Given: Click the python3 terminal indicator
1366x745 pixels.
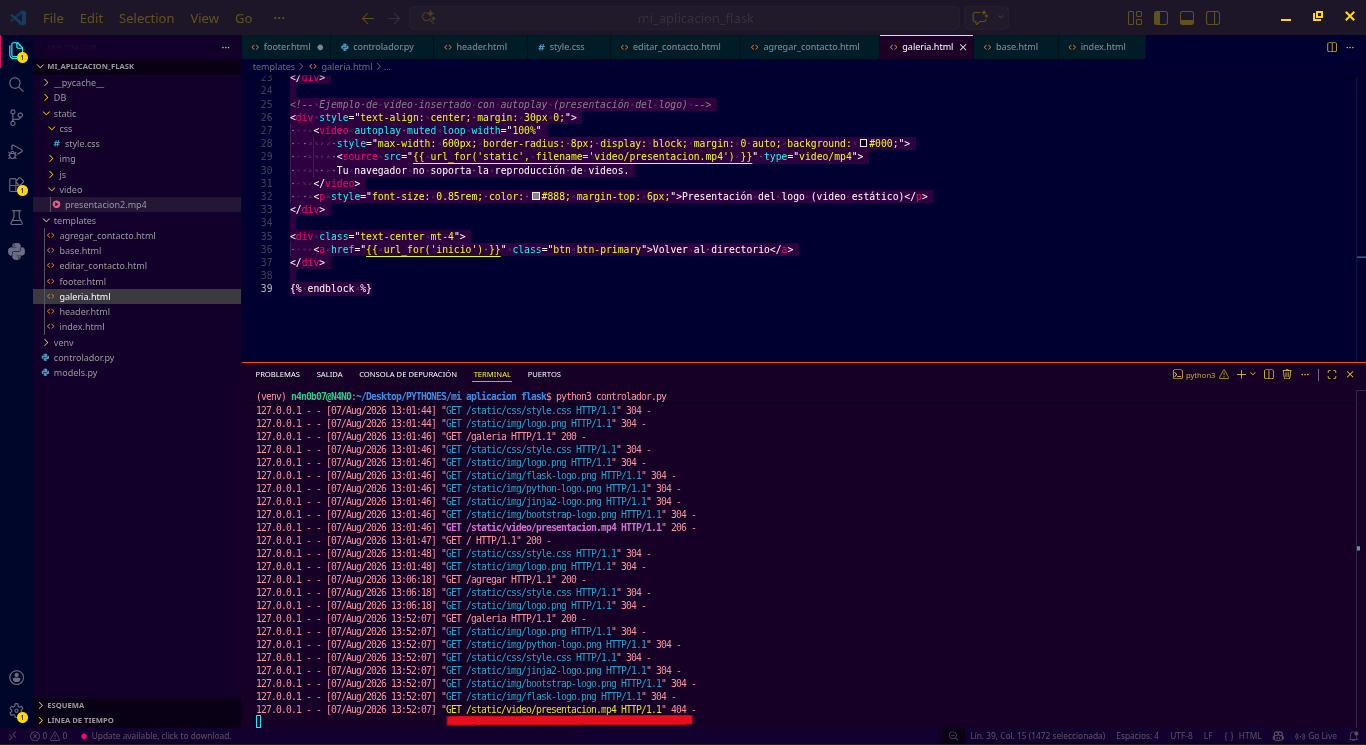Looking at the screenshot, I should 1194,375.
